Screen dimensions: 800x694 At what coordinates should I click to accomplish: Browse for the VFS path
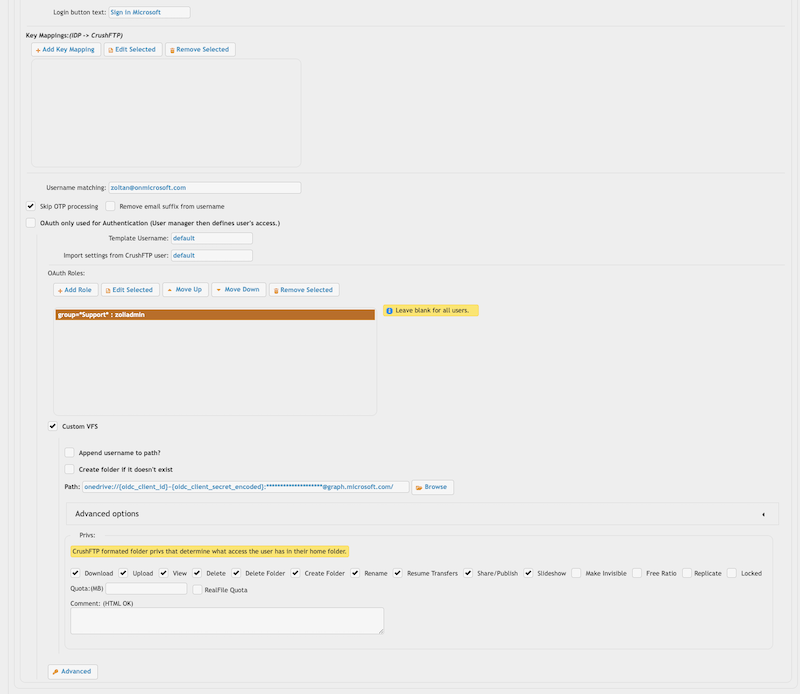(432, 487)
